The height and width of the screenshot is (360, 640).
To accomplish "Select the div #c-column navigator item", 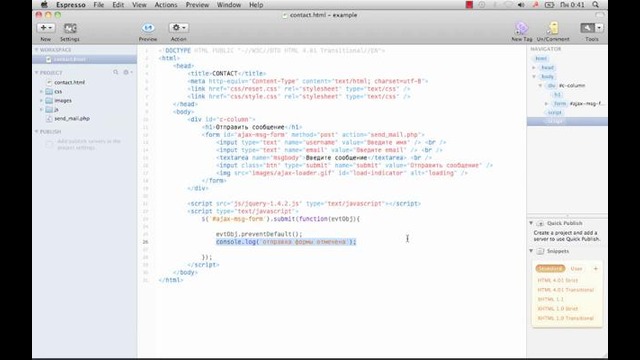I will click(x=567, y=86).
